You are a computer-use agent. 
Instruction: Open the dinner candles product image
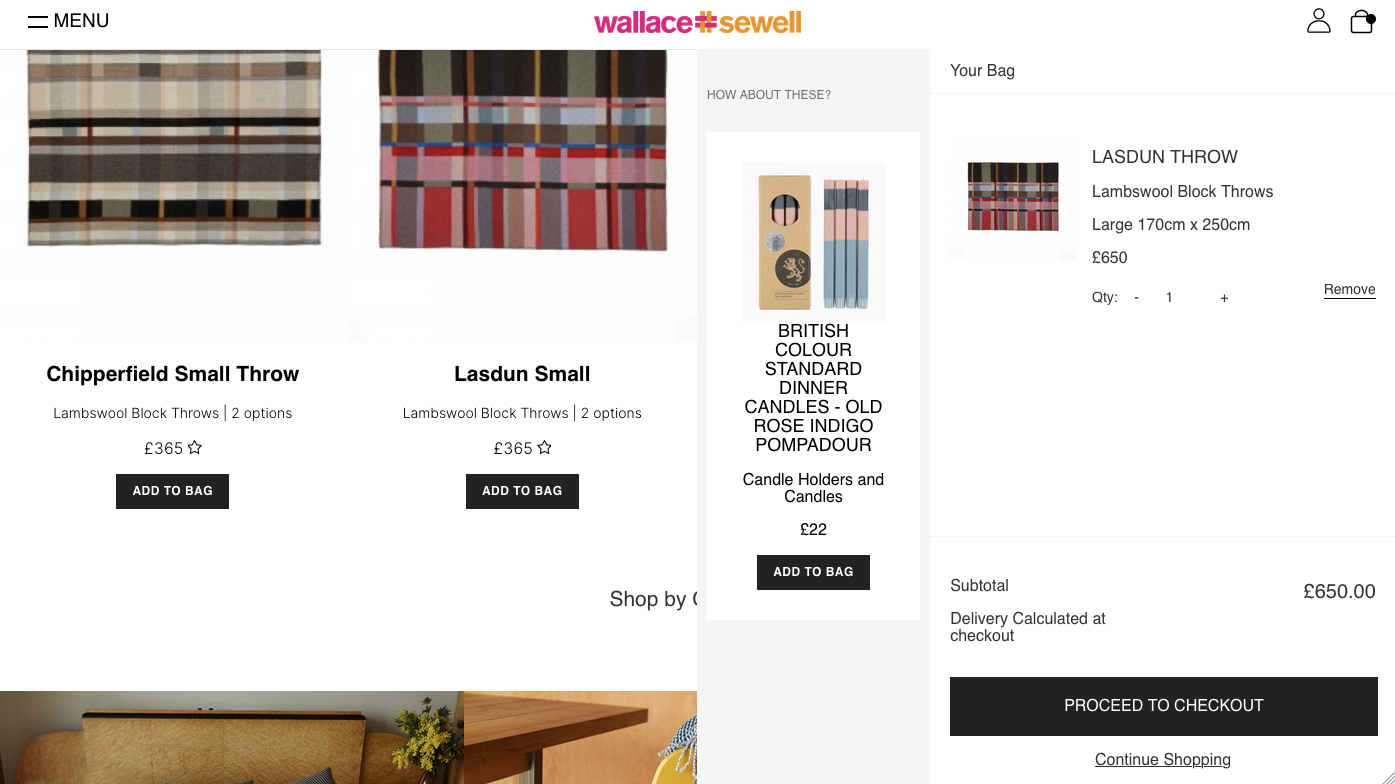(813, 242)
